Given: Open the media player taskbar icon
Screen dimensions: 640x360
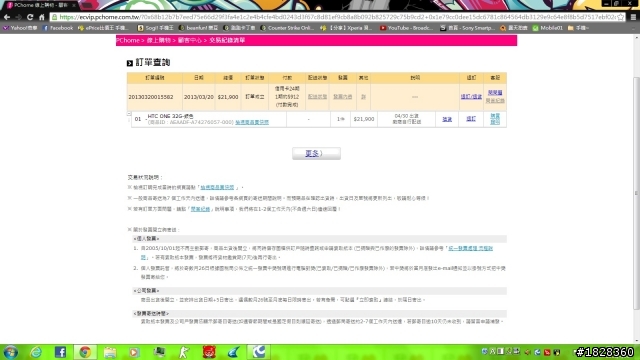Looking at the screenshot, I should click(x=134, y=352).
